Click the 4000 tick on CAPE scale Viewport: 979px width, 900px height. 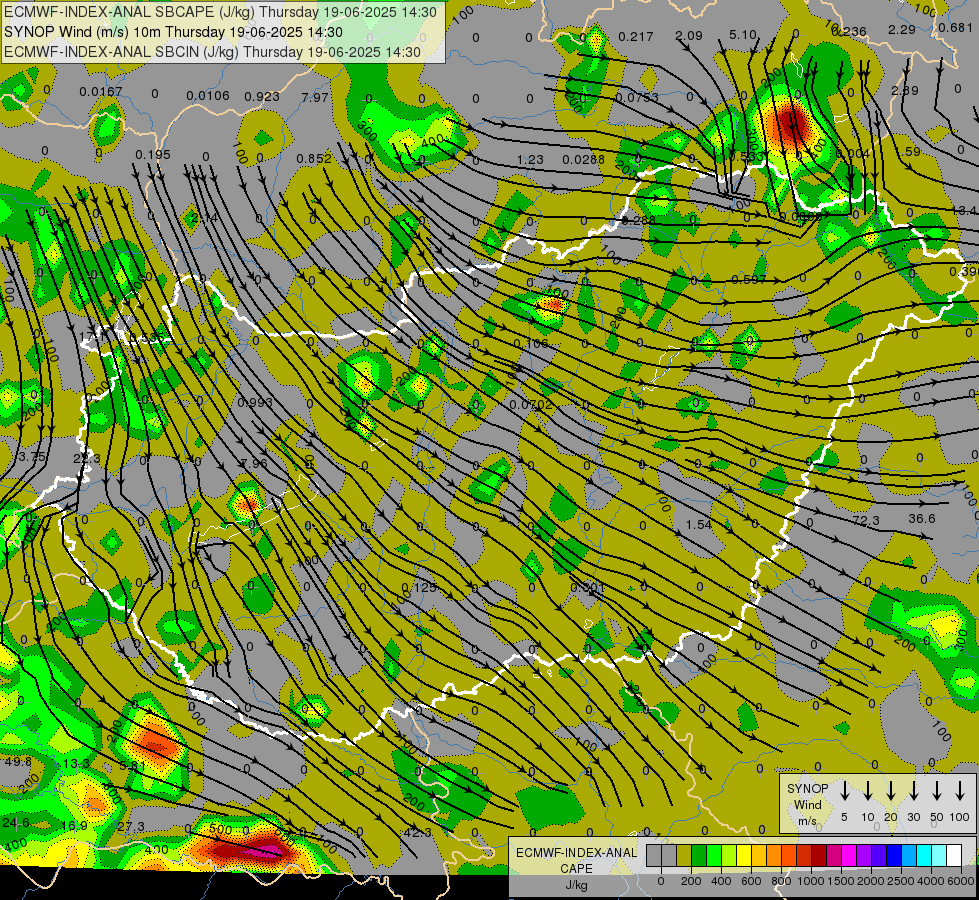point(930,881)
